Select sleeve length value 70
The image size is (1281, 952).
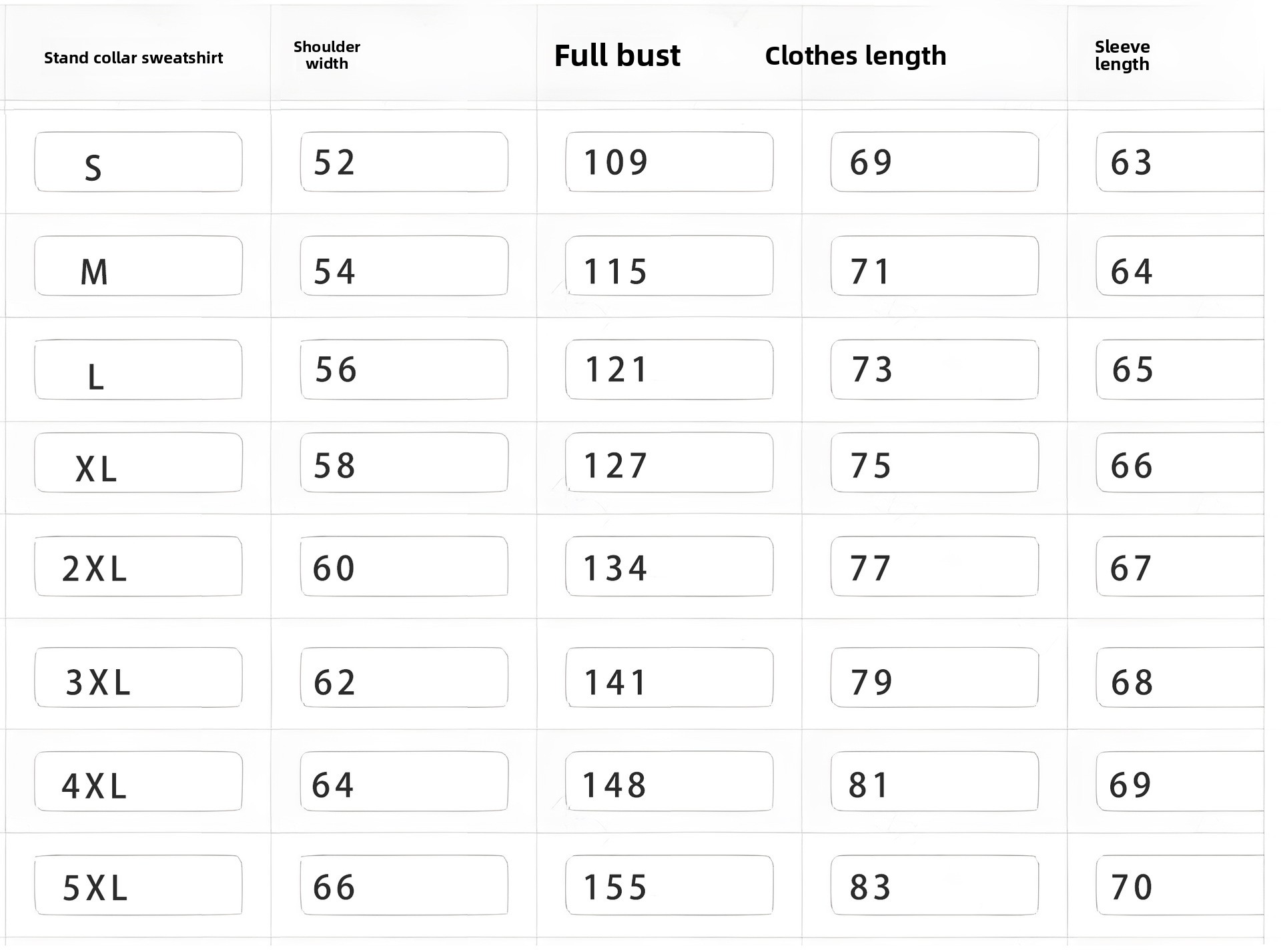[1180, 885]
